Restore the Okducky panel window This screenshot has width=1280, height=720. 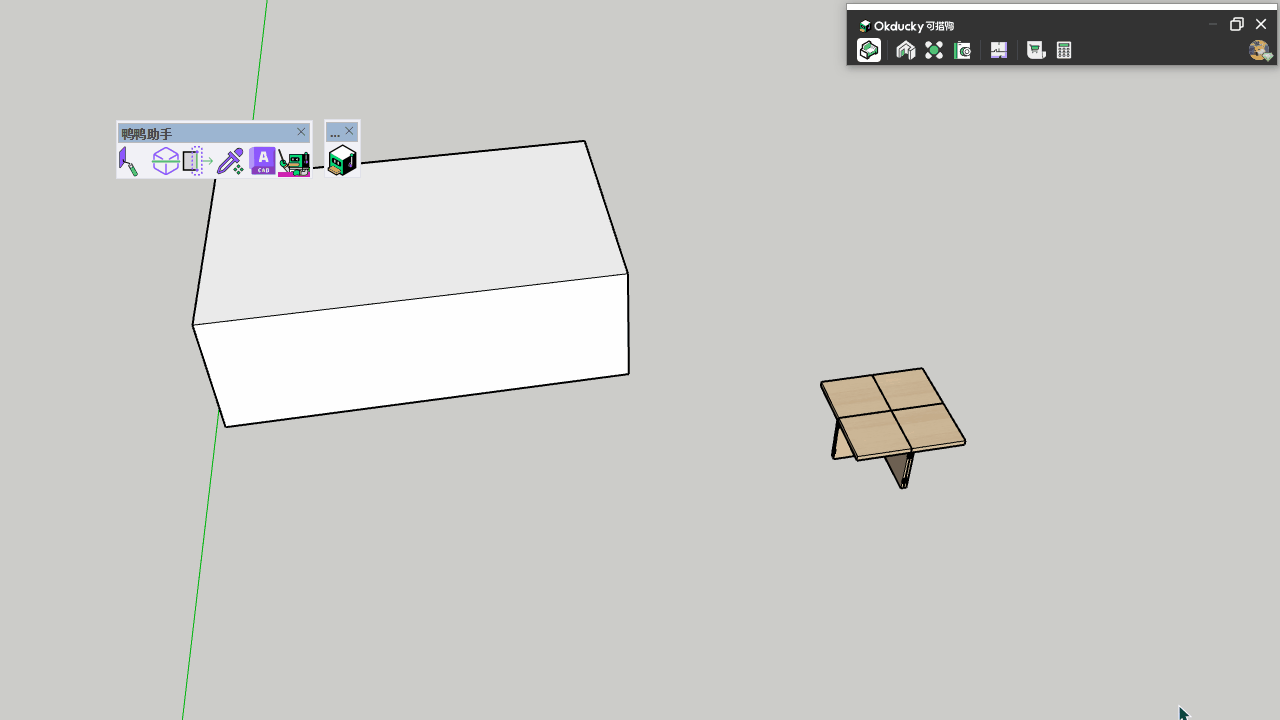pos(1237,24)
